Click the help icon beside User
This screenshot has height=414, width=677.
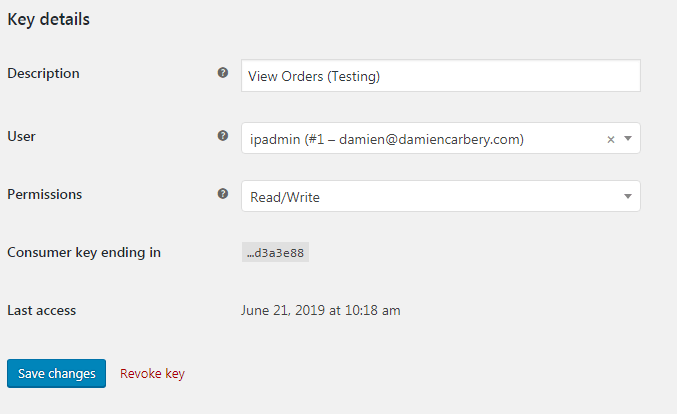(223, 135)
